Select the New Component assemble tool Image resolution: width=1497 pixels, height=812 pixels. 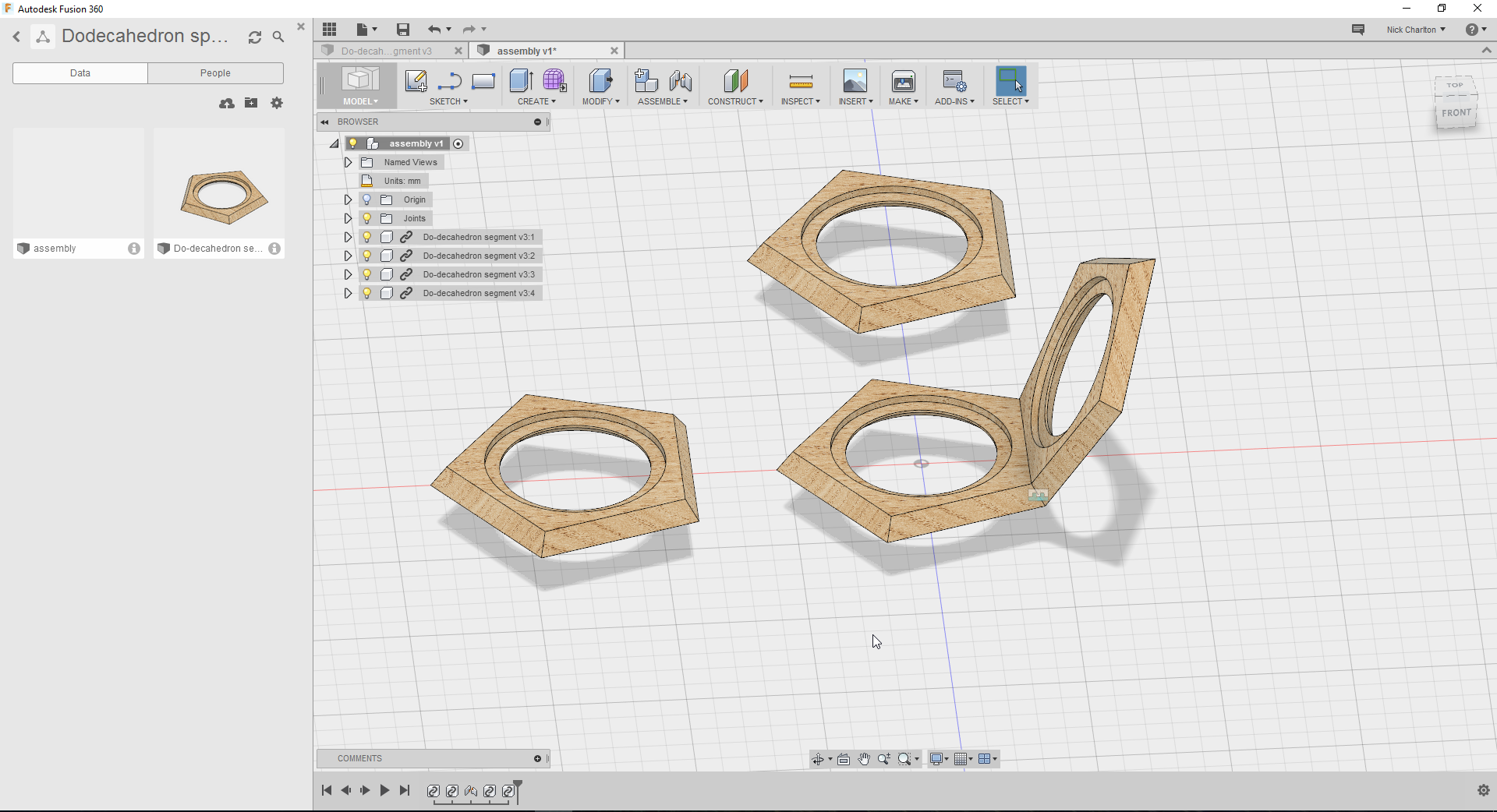646,81
